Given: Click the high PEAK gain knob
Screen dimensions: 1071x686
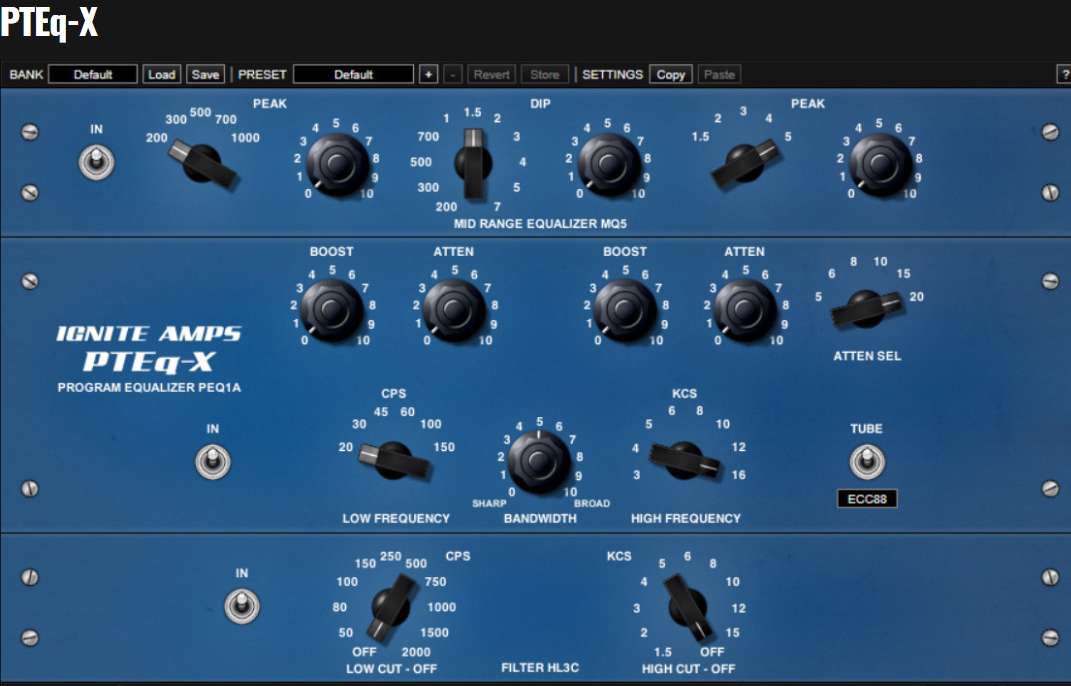Looking at the screenshot, I should [x=880, y=164].
